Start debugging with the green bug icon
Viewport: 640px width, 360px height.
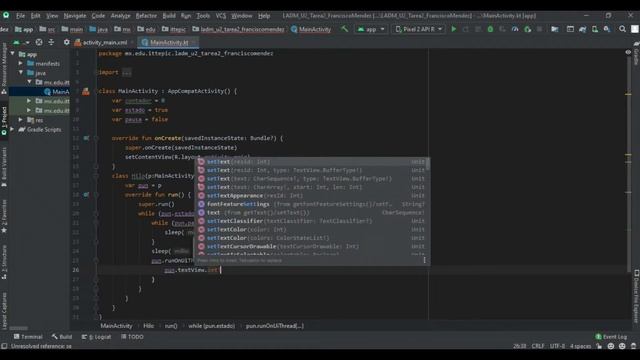pos(490,29)
